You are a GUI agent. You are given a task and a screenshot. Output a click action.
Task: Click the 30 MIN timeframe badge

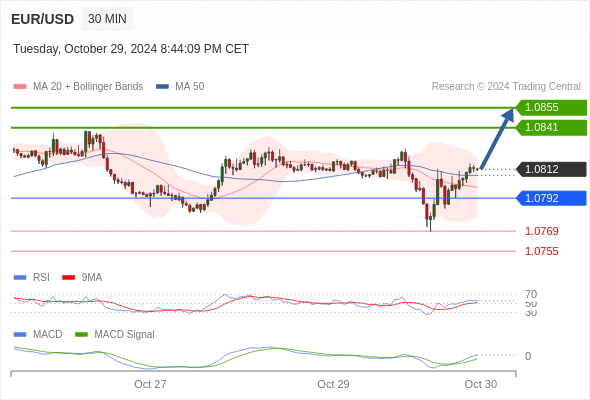pos(107,19)
